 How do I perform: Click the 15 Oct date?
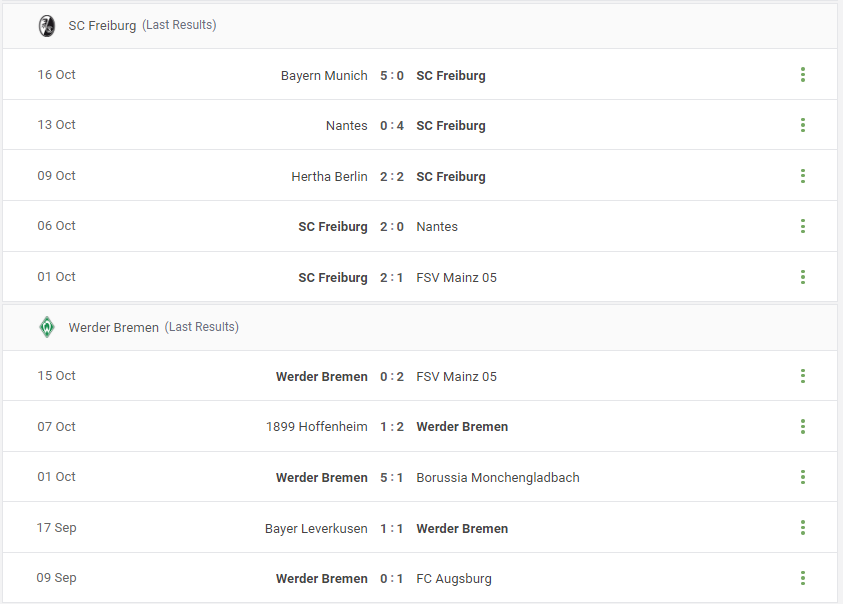(56, 375)
